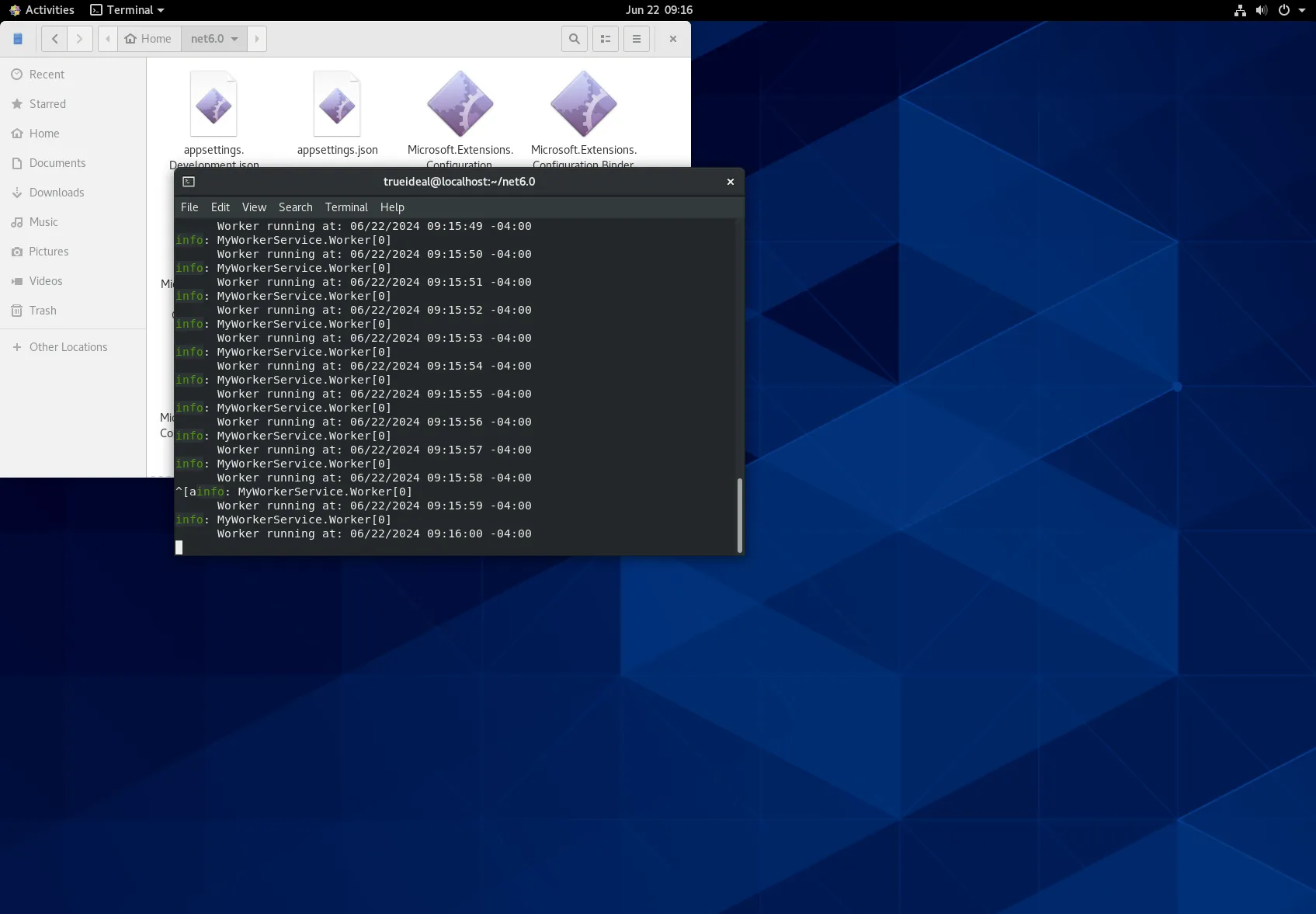Open Videos in Files sidebar
The width and height of the screenshot is (1316, 914).
click(x=73, y=281)
